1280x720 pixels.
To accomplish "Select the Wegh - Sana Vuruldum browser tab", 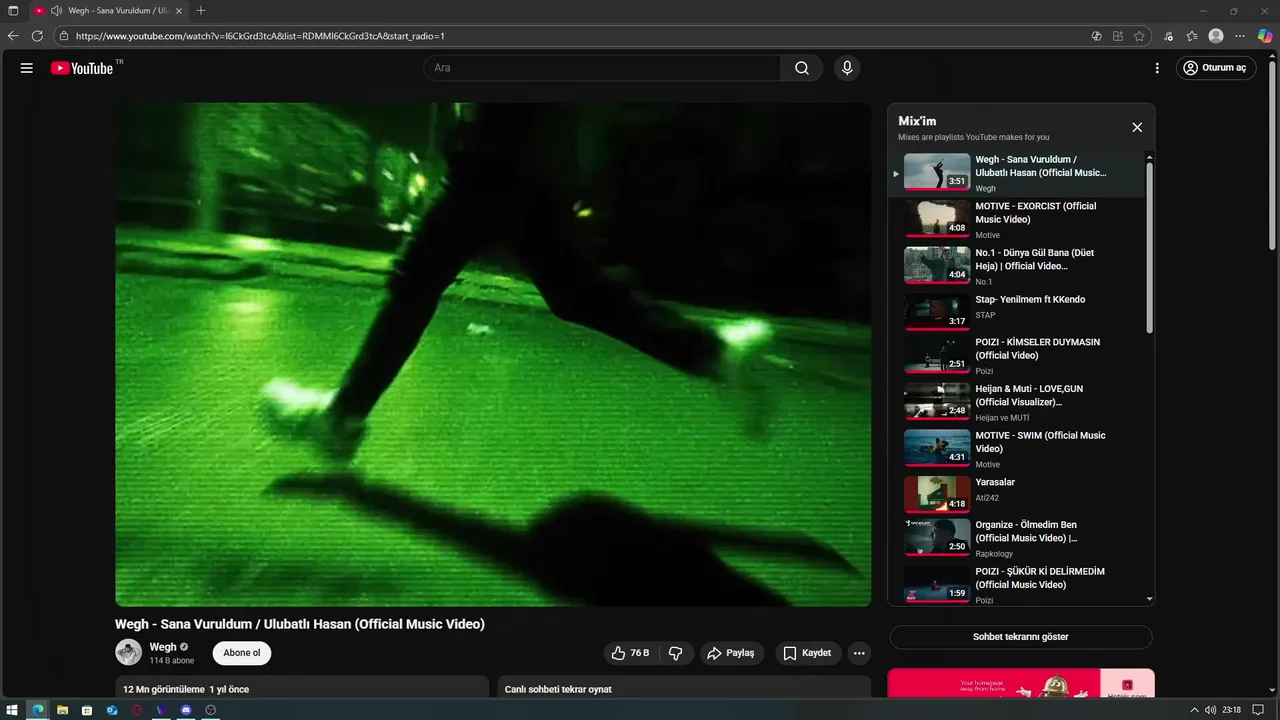I will click(108, 10).
